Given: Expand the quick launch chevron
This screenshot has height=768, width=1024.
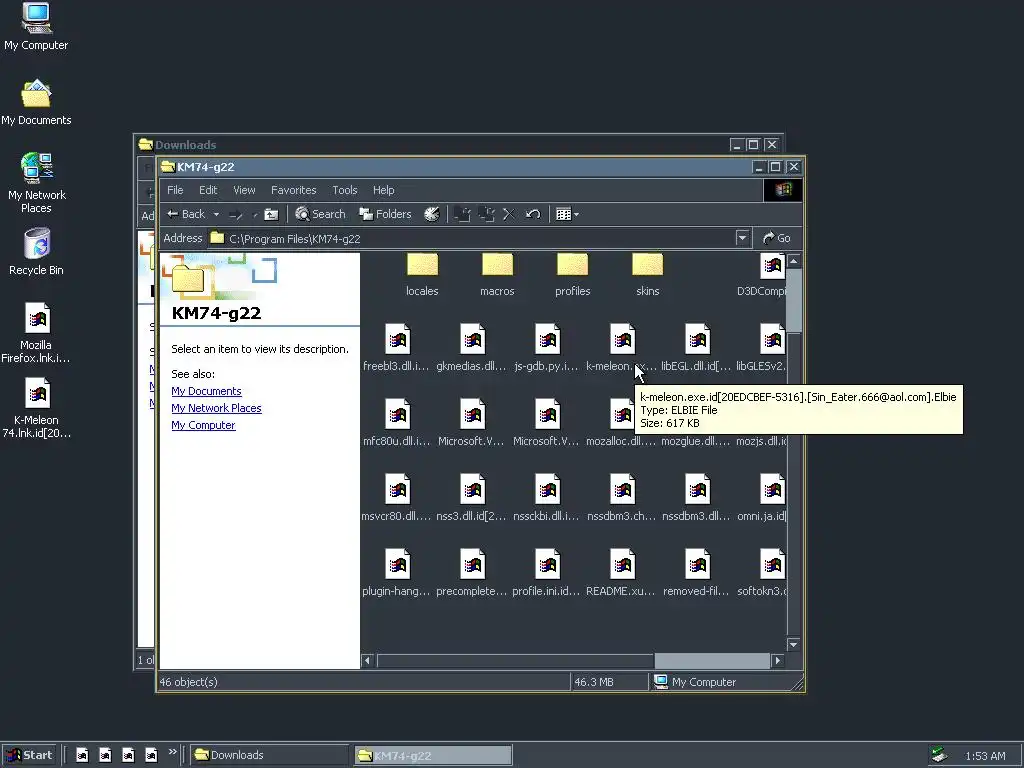Looking at the screenshot, I should point(172,752).
